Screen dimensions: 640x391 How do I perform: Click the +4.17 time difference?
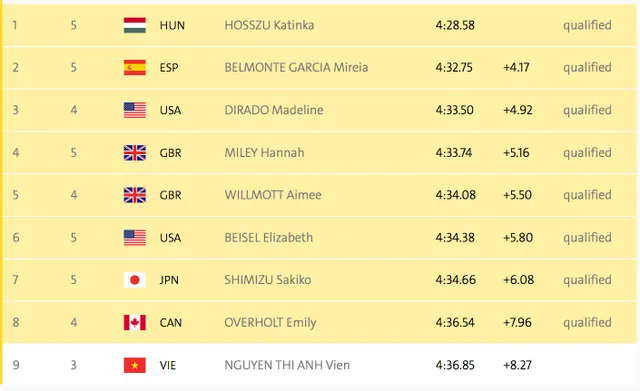click(x=516, y=67)
